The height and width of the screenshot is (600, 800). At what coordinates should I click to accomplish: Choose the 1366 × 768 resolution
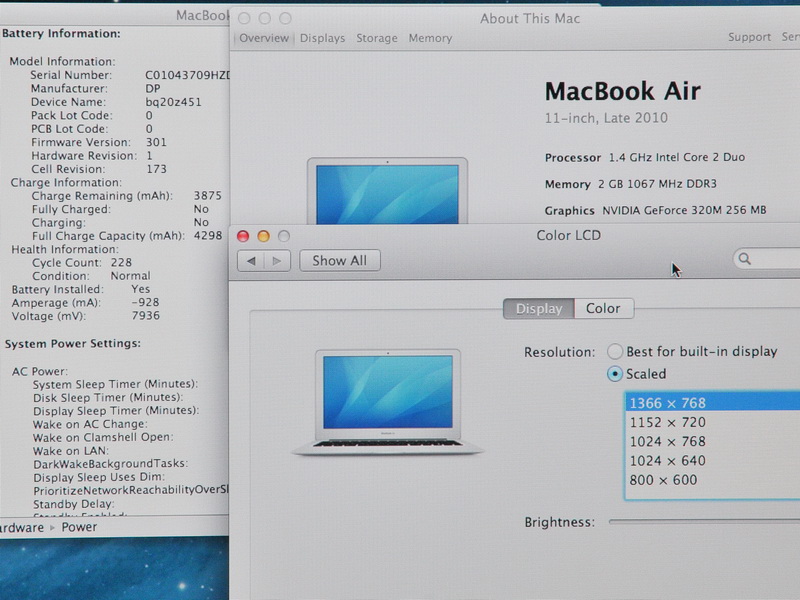point(713,403)
